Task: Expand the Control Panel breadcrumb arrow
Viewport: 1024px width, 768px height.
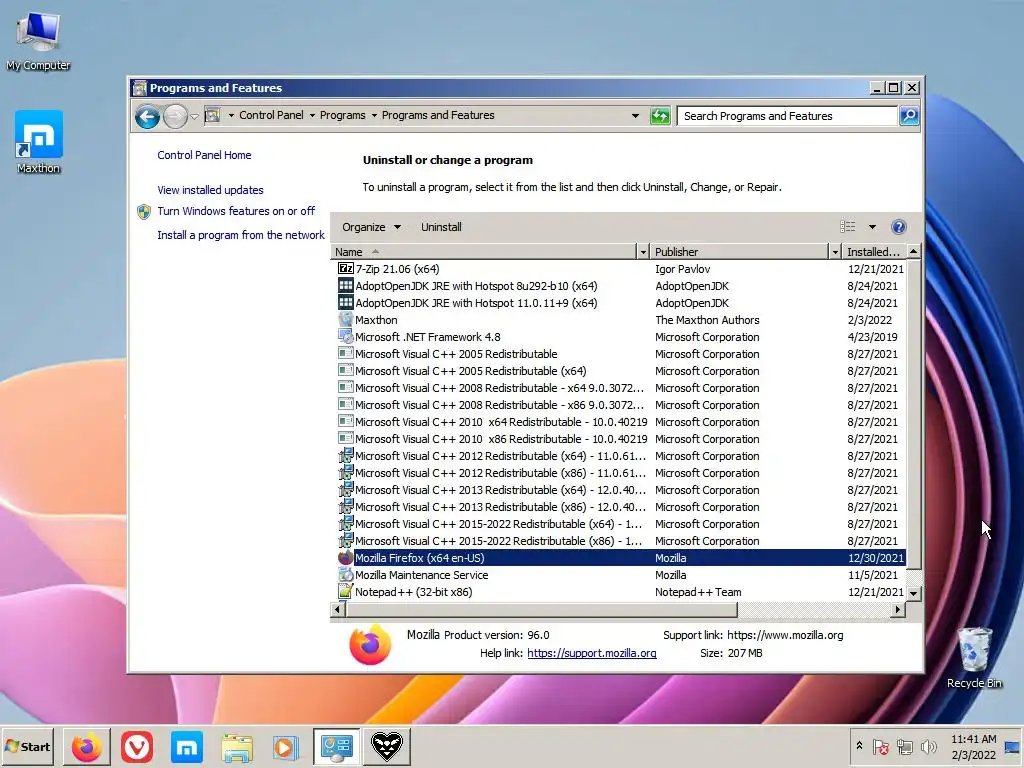Action: tap(312, 116)
